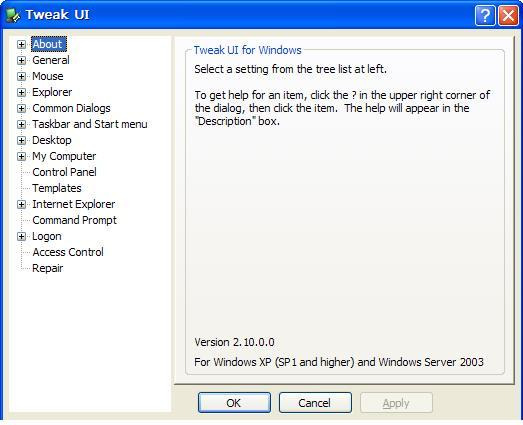Select My Computer in the tree
The width and height of the screenshot is (523, 425).
click(64, 156)
